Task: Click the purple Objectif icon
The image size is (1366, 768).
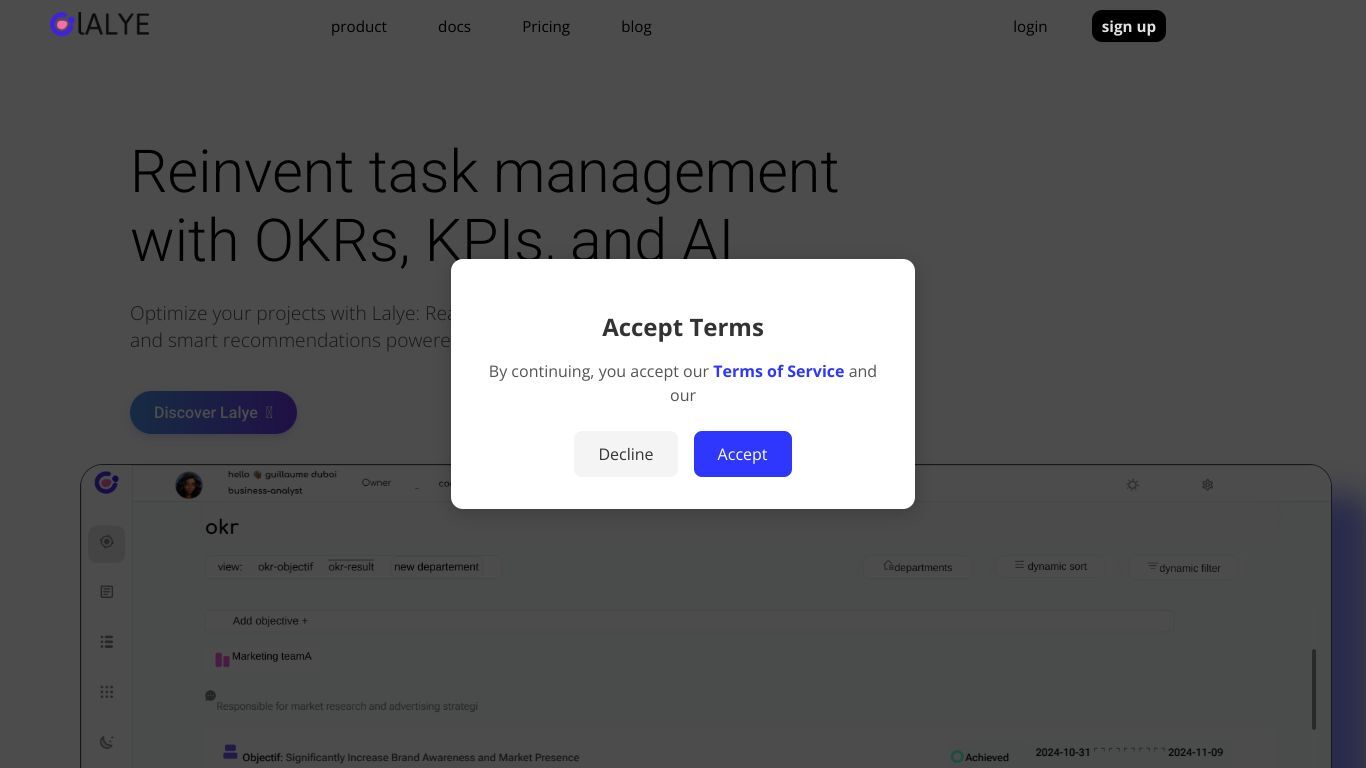Action: click(230, 752)
